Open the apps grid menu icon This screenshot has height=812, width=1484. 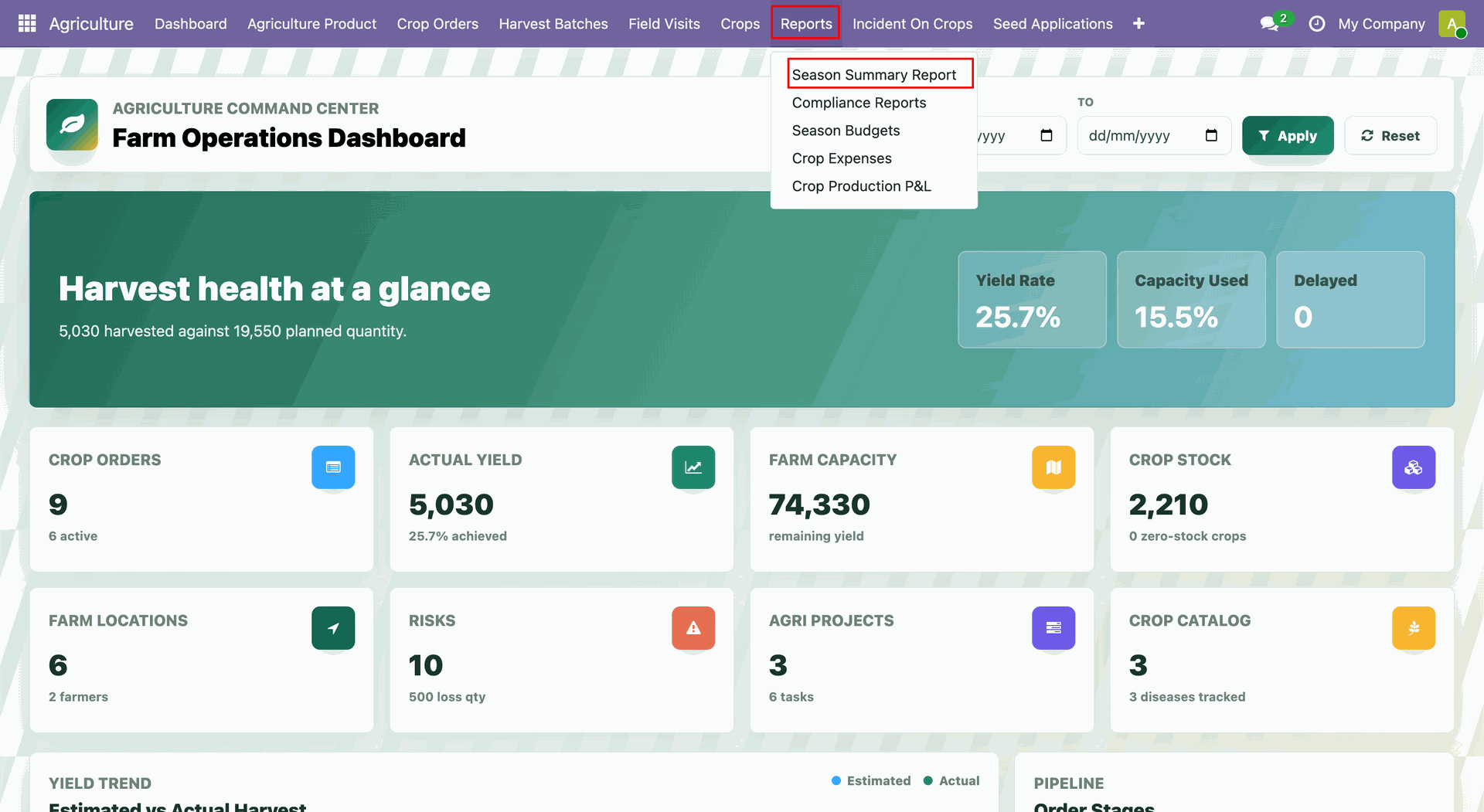point(27,23)
